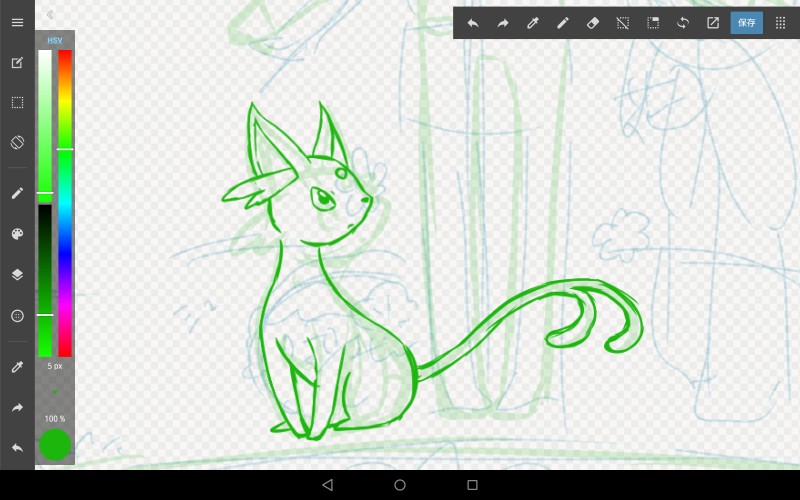
Task: Tap the selection area icon in top toolbar
Action: click(x=653, y=23)
